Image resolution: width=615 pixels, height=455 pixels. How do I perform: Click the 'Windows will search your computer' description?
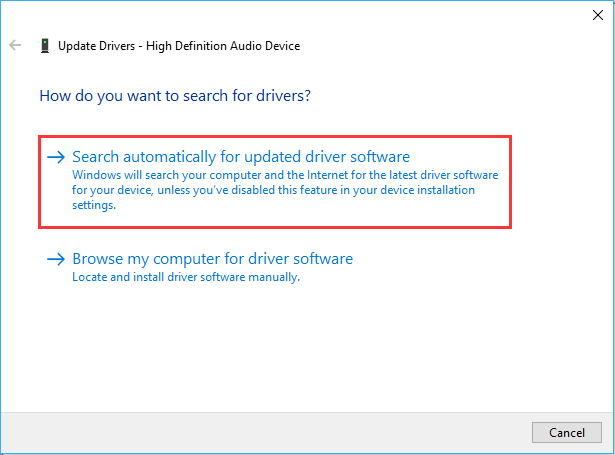pos(285,174)
